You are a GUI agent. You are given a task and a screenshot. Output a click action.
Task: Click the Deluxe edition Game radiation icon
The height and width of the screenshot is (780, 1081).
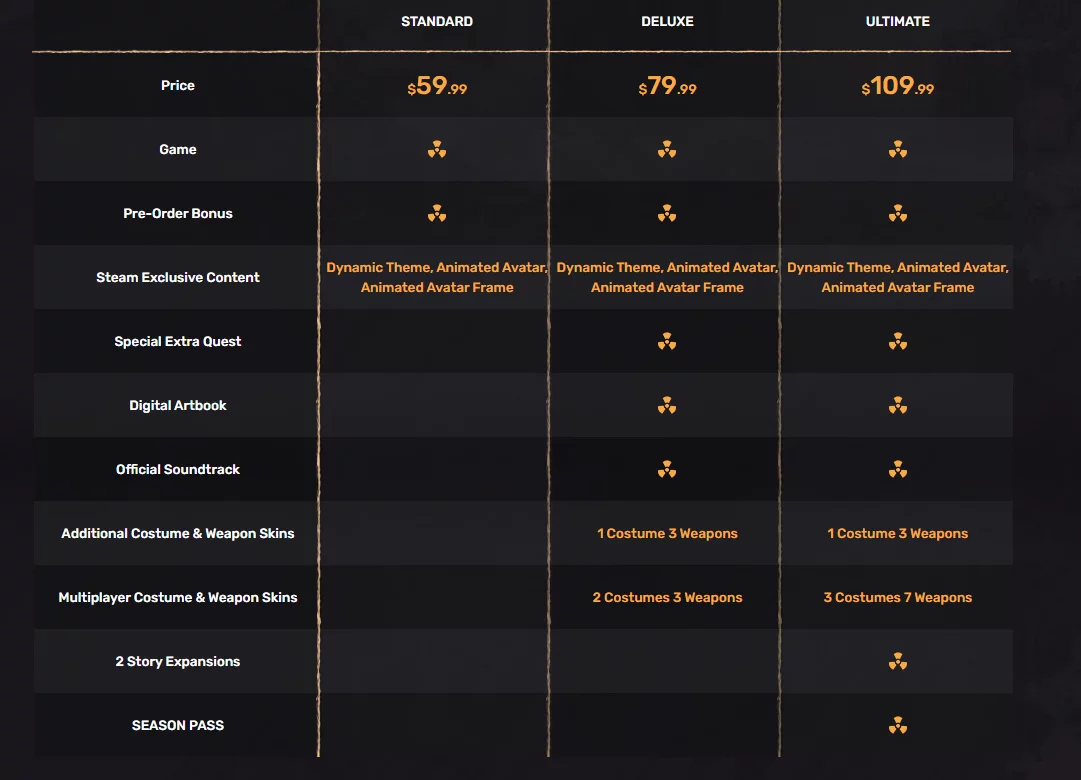667,150
